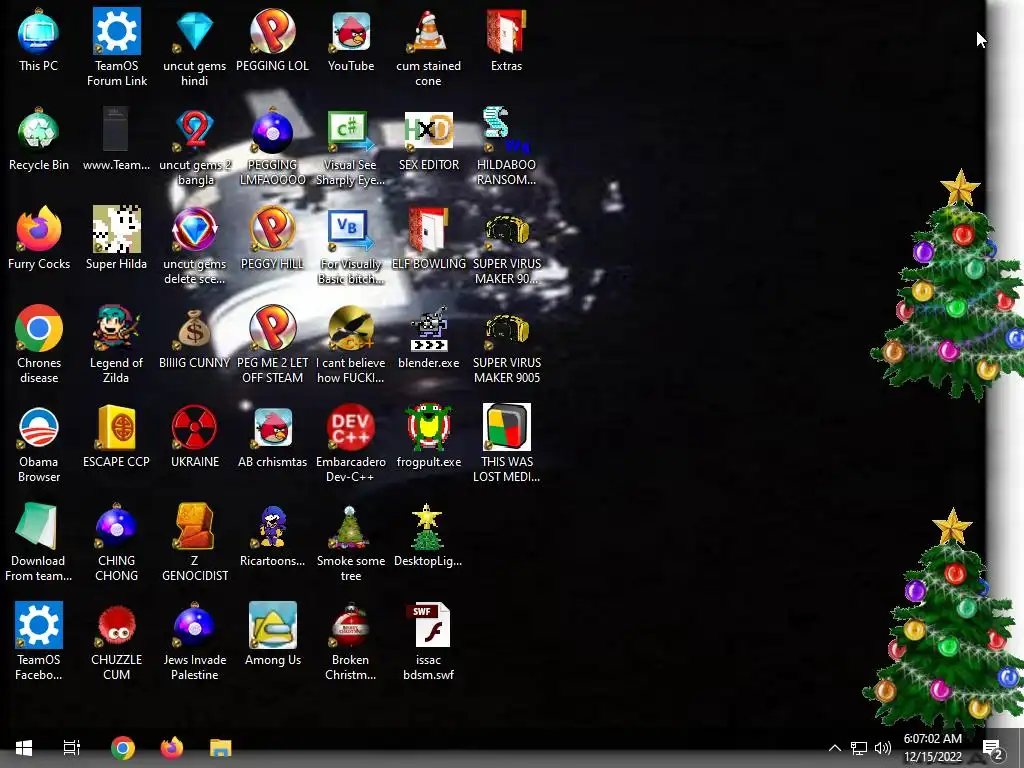Show hidden system tray icons
The width and height of the screenshot is (1024, 768).
tap(835, 748)
